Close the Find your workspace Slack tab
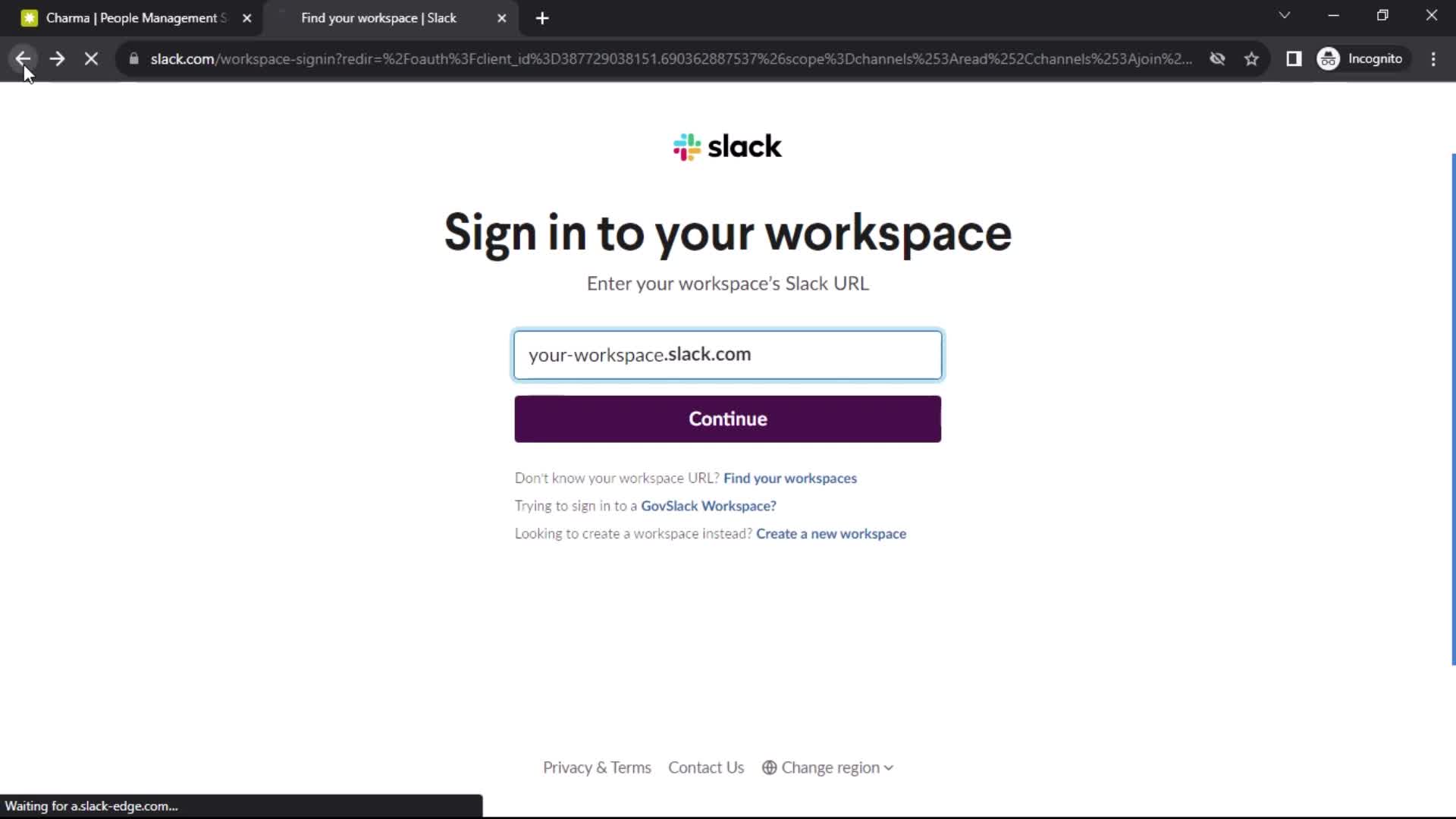This screenshot has width=1456, height=819. [501, 18]
